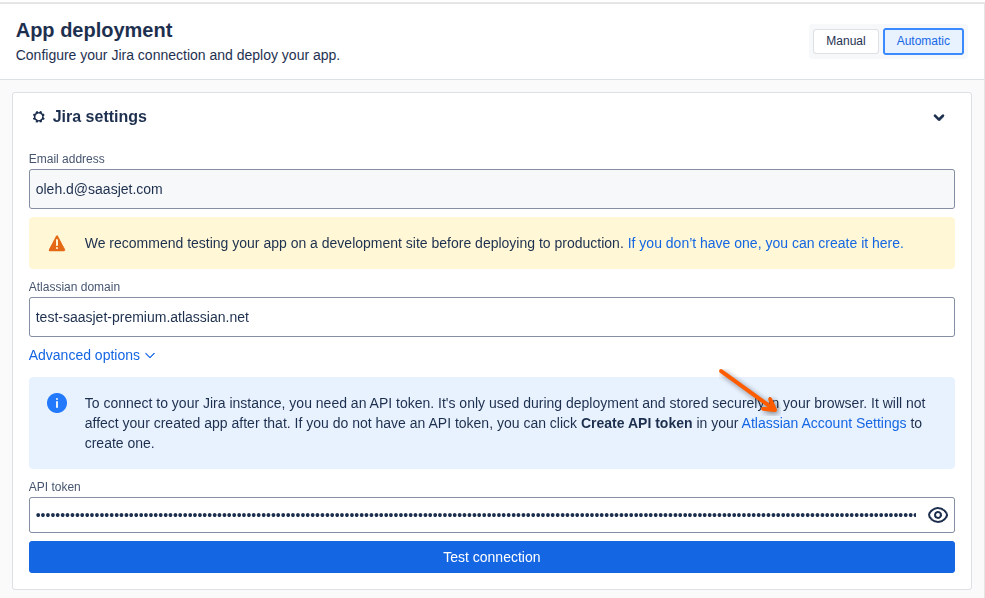Focus the Email address field

click(x=492, y=189)
